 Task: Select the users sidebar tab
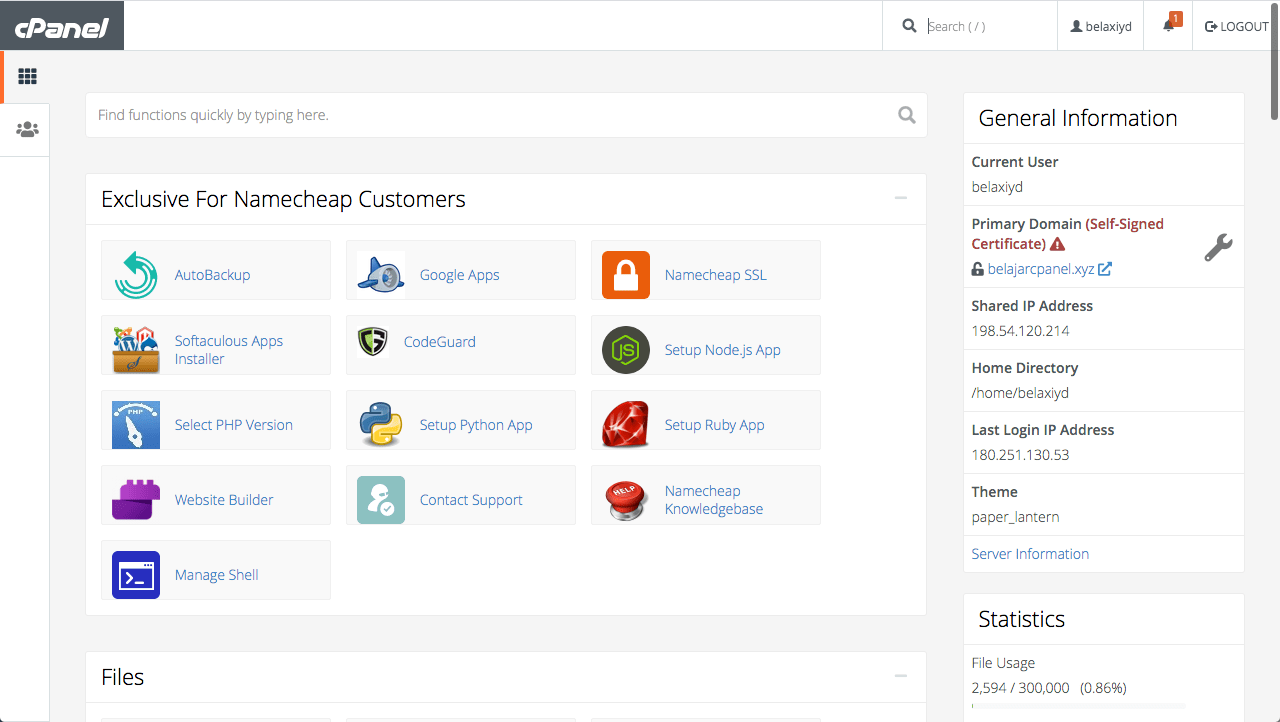click(x=27, y=129)
